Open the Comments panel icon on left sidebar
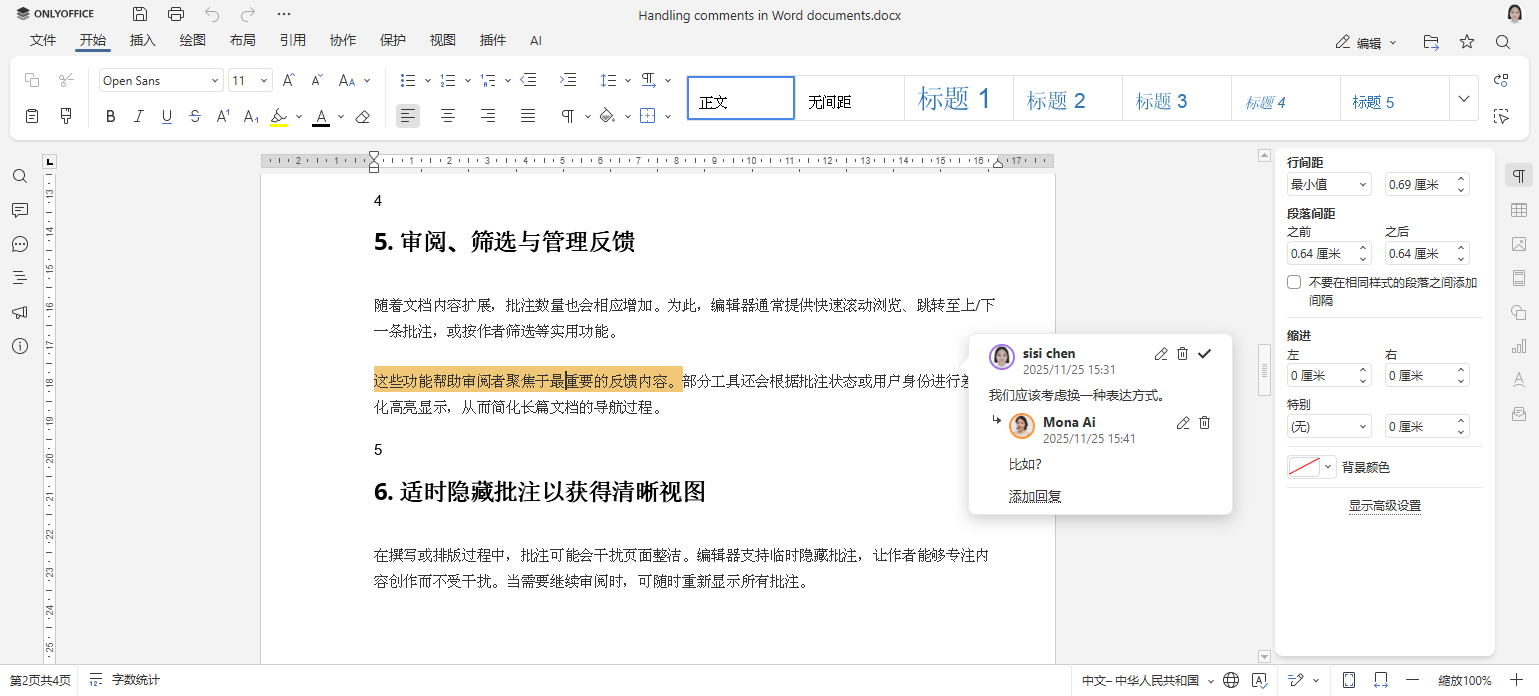1539x696 pixels. (20, 210)
